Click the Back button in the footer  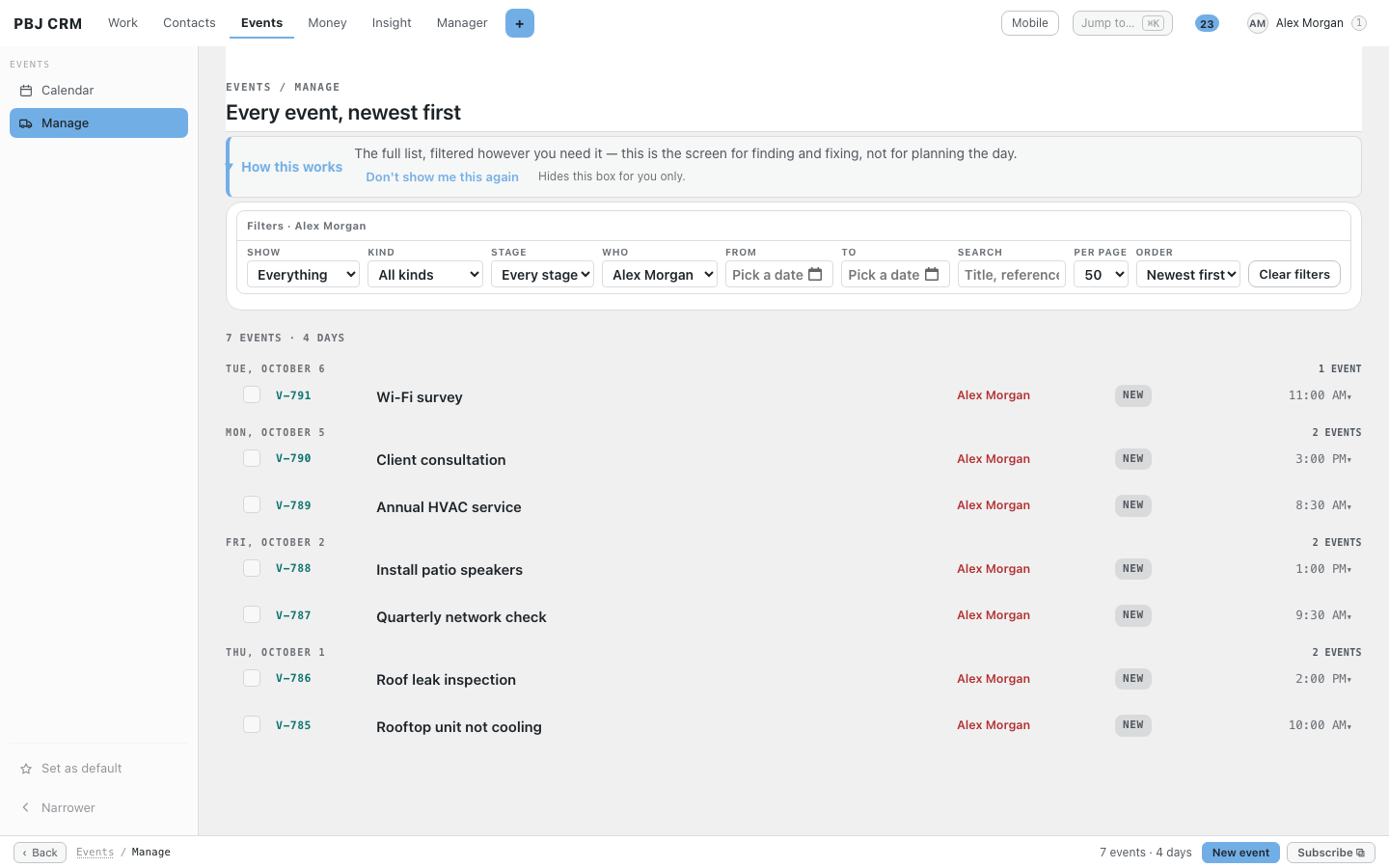pos(40,853)
